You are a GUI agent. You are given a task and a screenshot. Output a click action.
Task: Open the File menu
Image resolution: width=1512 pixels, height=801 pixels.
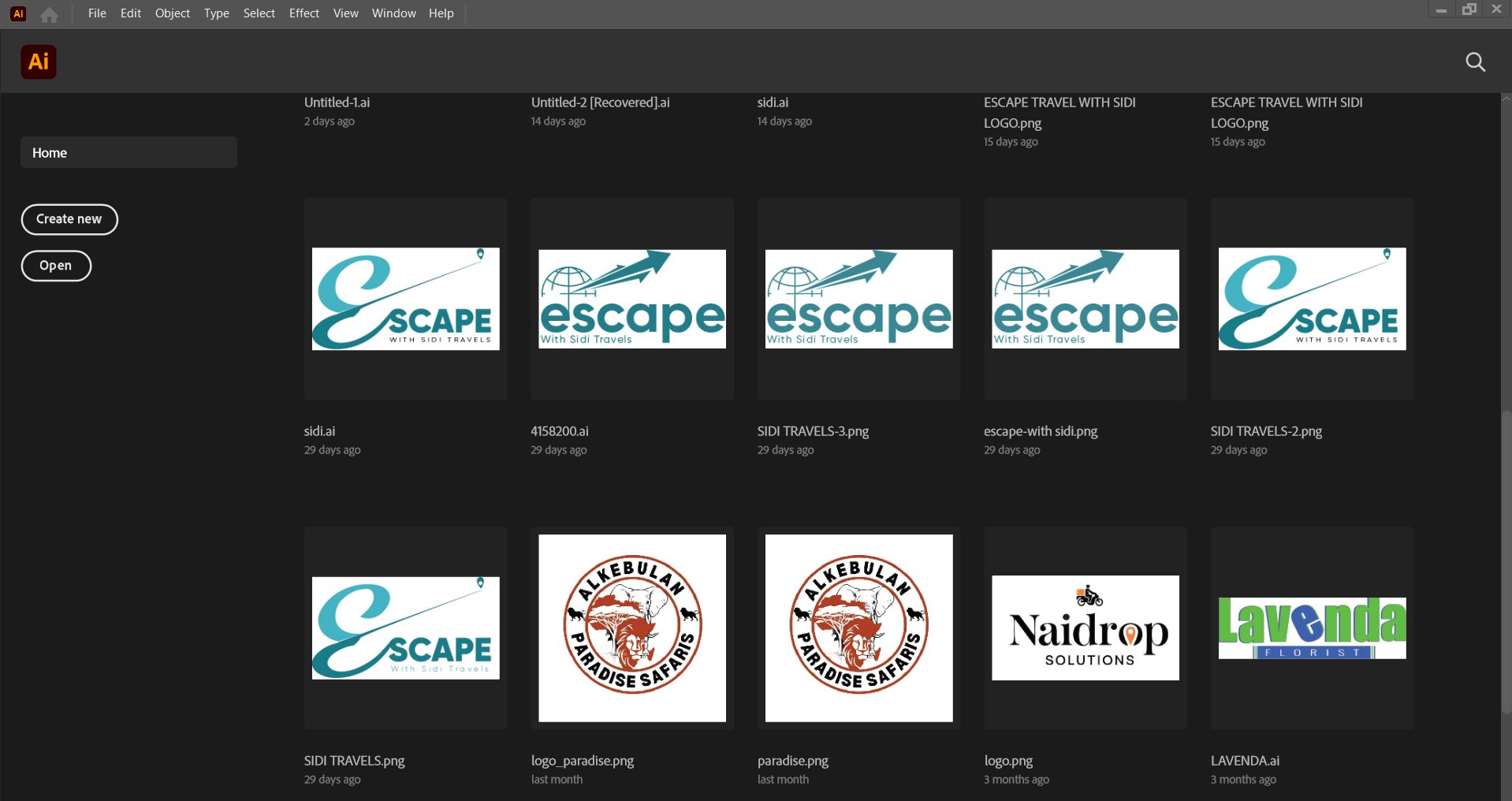coord(97,13)
